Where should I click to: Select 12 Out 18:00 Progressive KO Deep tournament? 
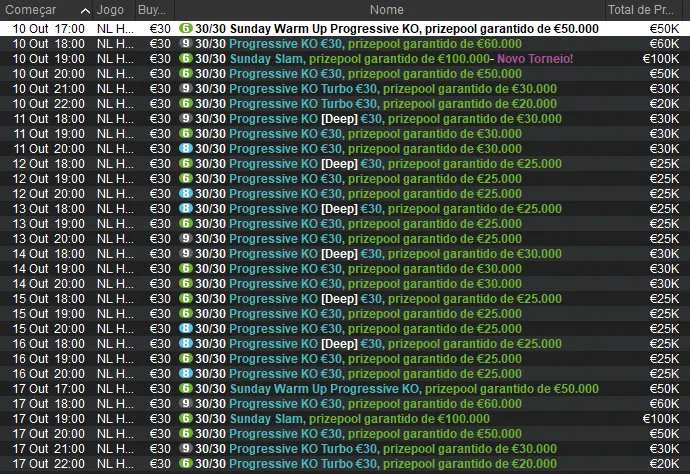coord(345,163)
